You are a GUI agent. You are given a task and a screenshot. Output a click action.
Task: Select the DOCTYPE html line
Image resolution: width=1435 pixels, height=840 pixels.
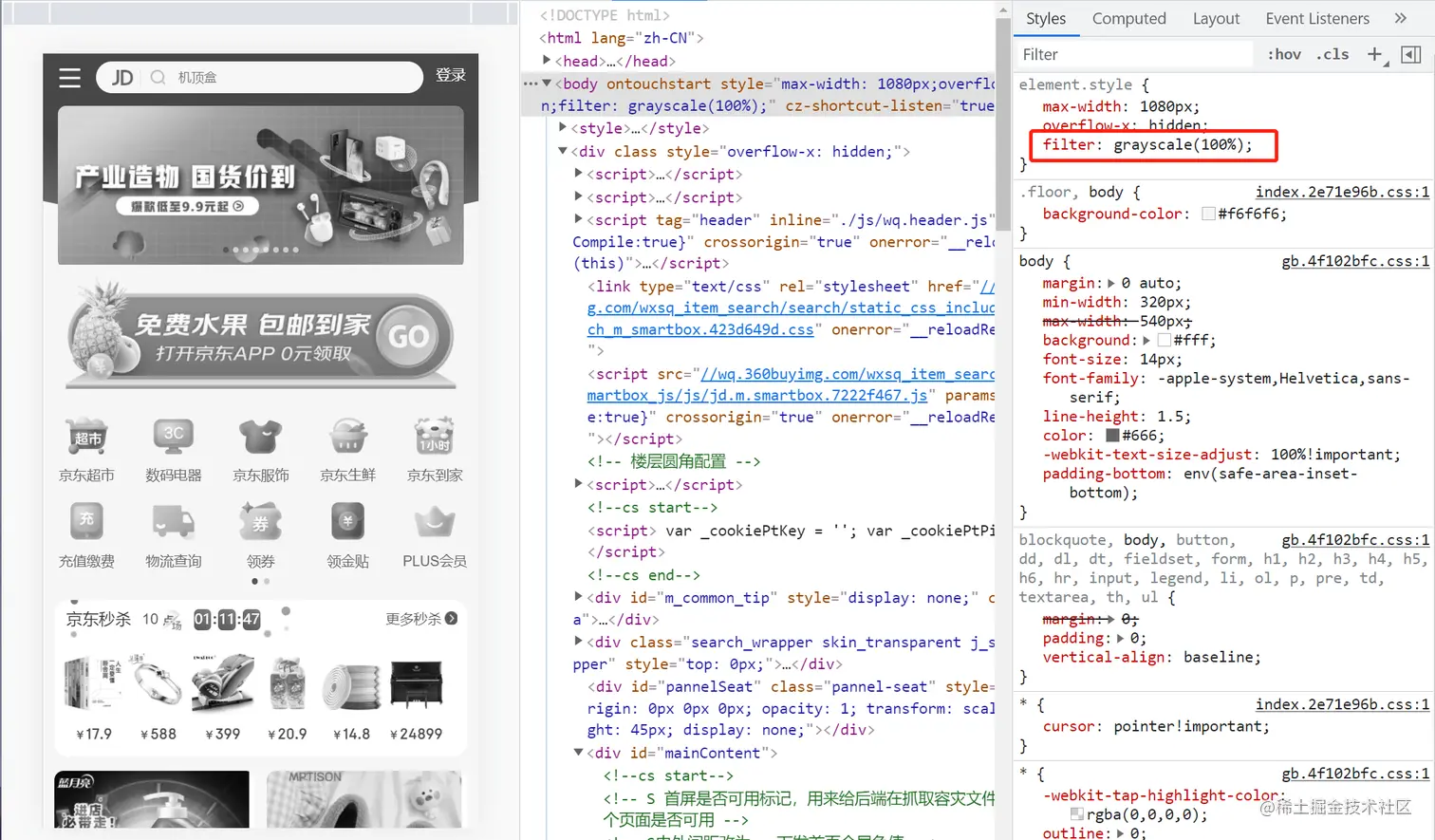coord(605,15)
